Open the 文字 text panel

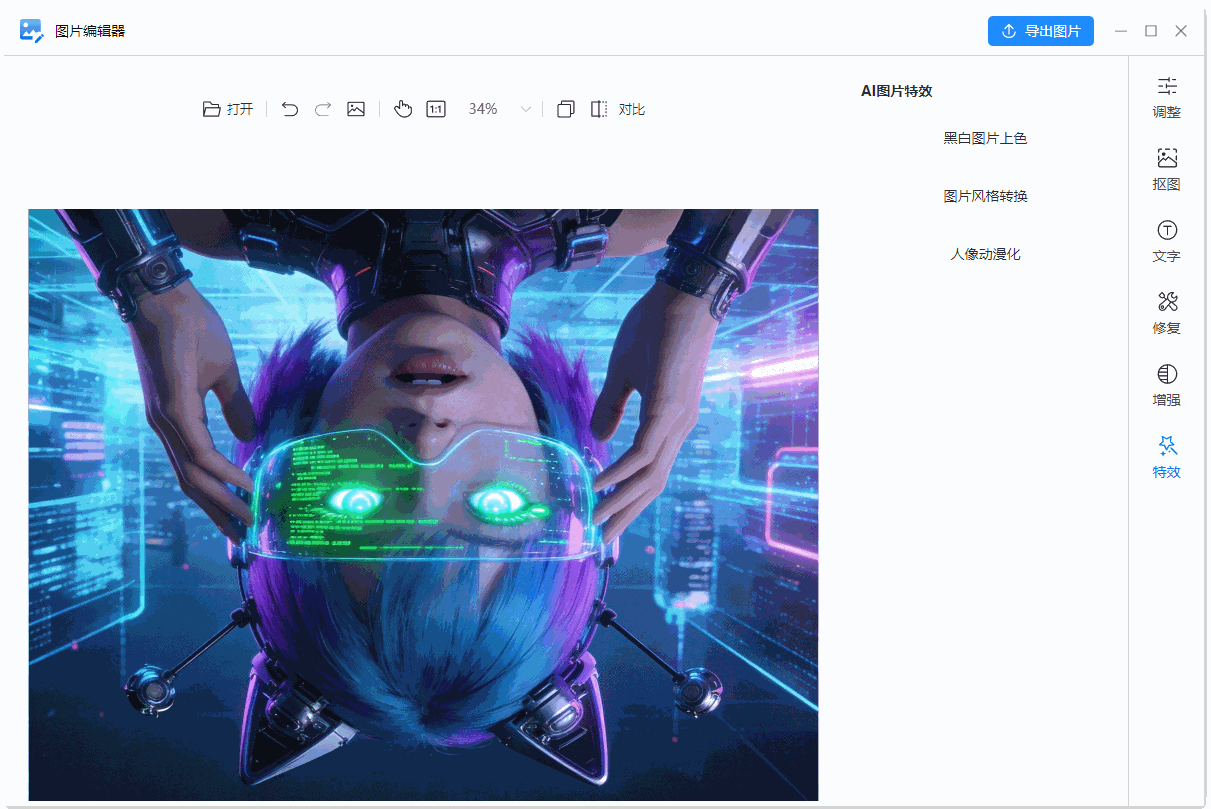(x=1167, y=241)
